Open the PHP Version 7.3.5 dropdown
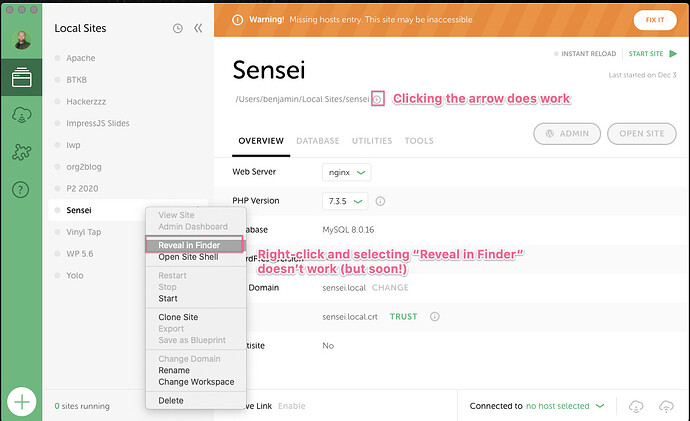This screenshot has height=421, width=690. pyautogui.click(x=345, y=201)
